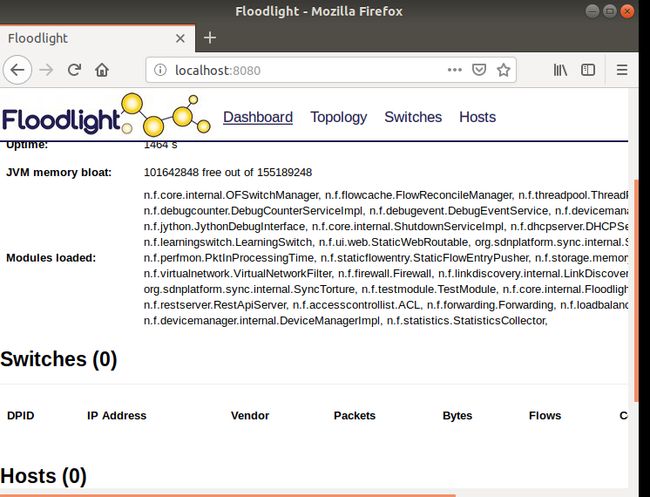Open the Dashboard page
The width and height of the screenshot is (650, 497).
pos(258,117)
